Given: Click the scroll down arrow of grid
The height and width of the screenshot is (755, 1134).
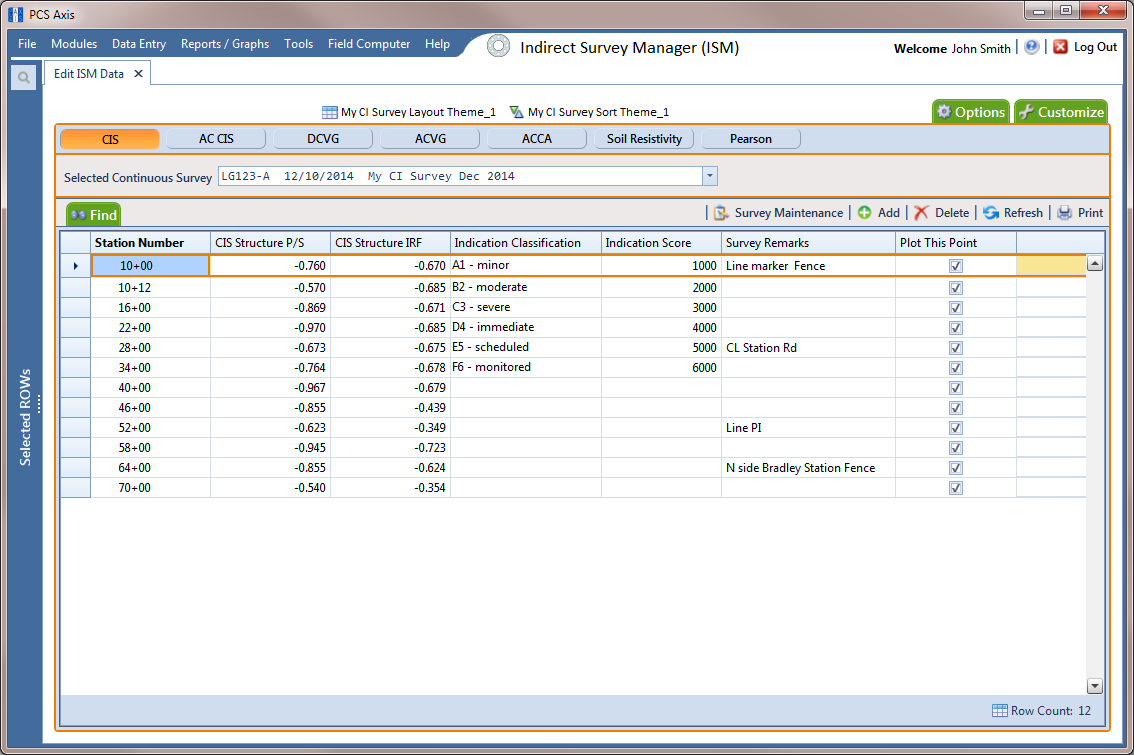Looking at the screenshot, I should click(x=1095, y=686).
